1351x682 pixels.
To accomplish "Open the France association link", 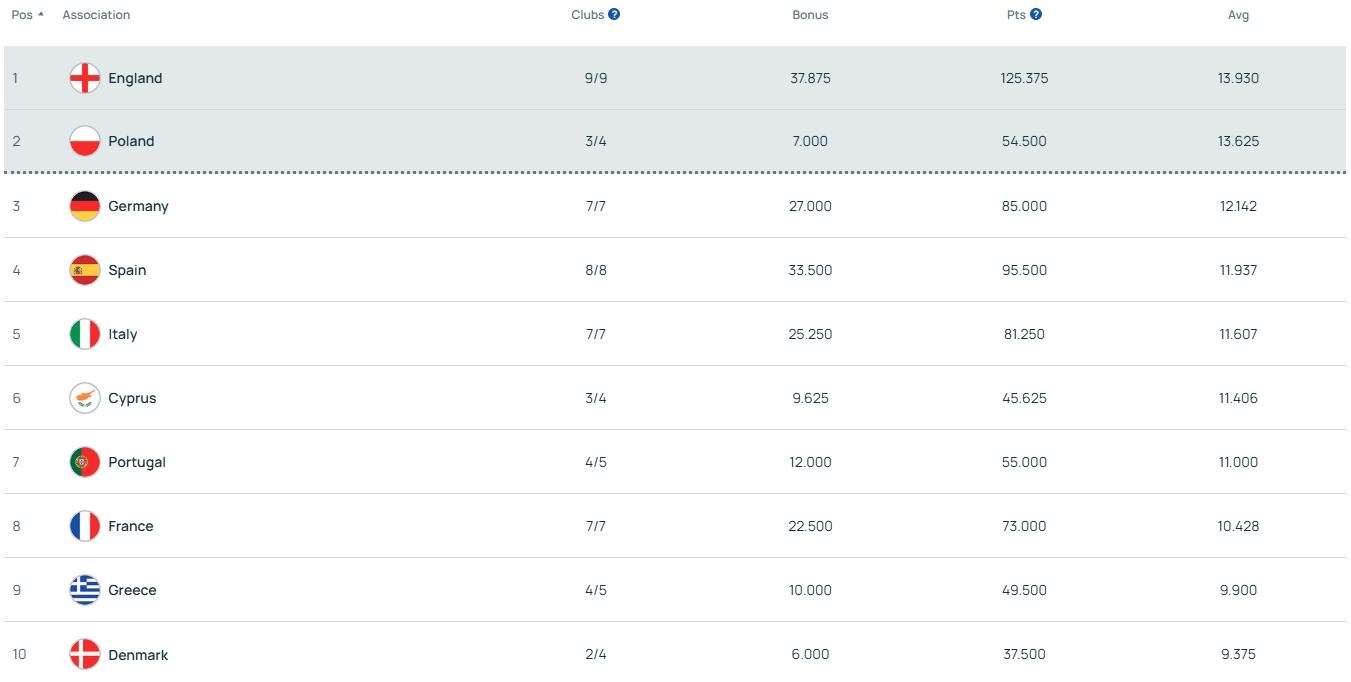I will point(131,526).
